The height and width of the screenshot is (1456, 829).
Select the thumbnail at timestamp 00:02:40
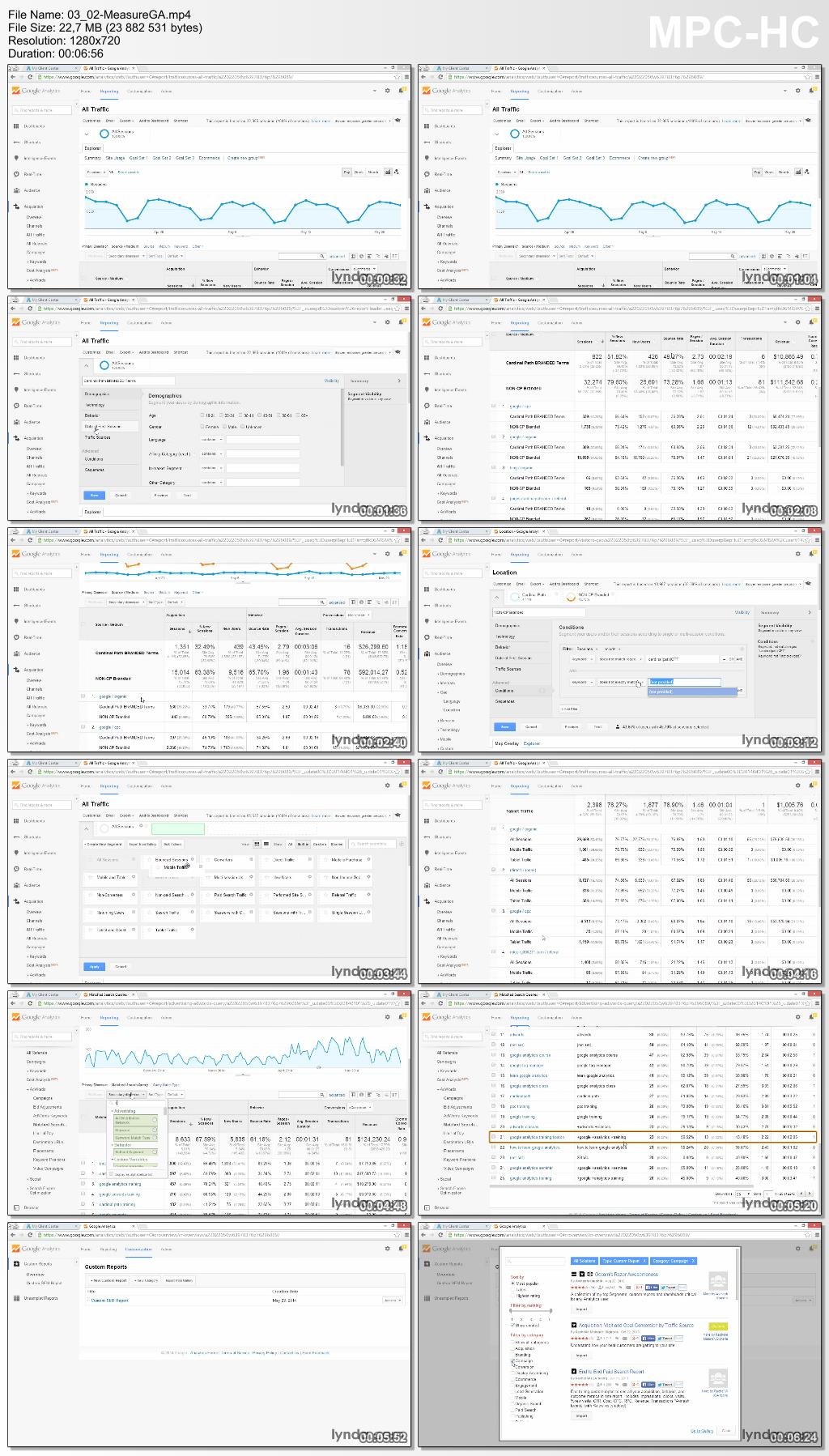pos(210,640)
